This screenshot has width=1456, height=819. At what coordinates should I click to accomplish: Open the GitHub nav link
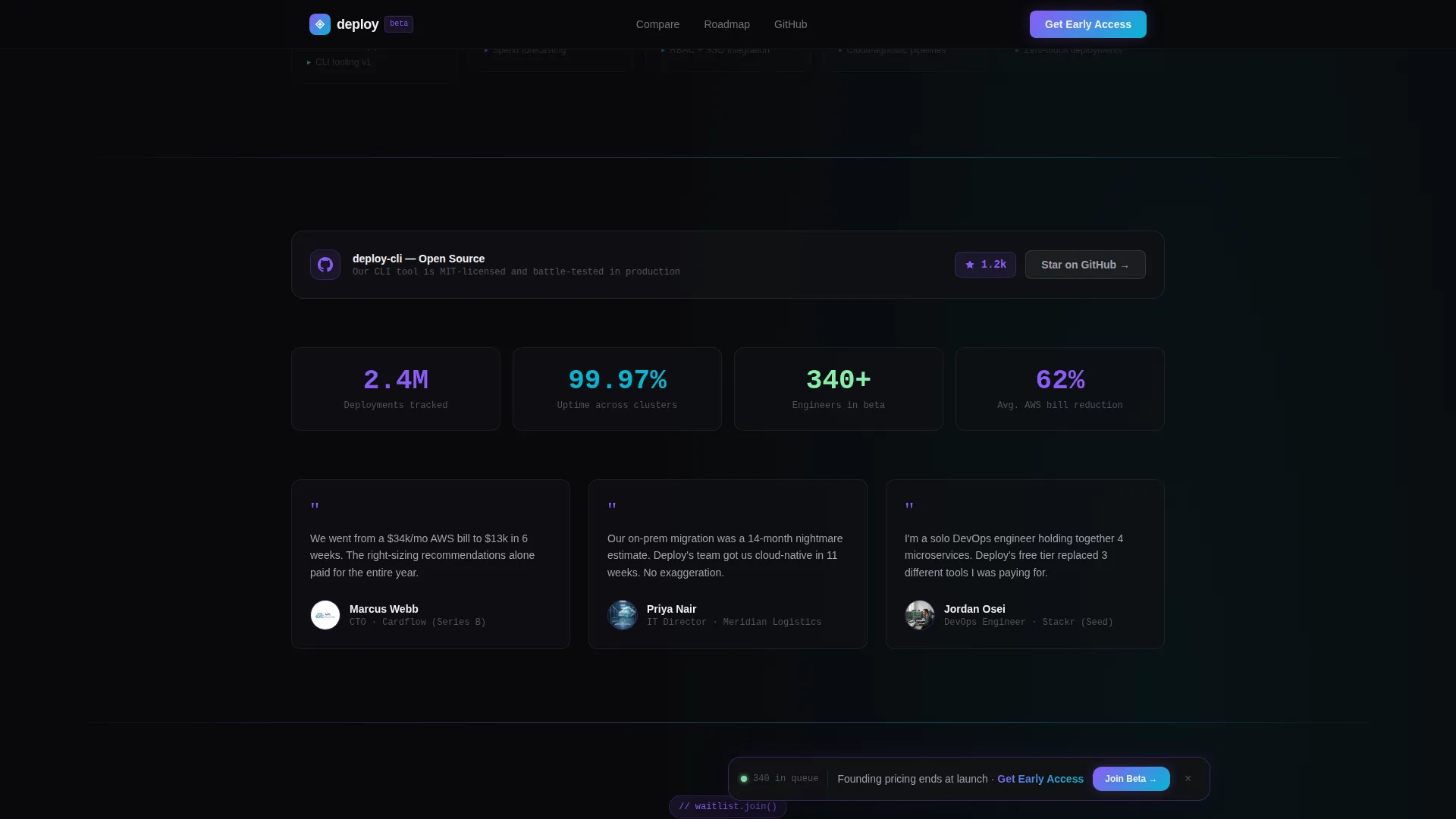click(x=790, y=24)
